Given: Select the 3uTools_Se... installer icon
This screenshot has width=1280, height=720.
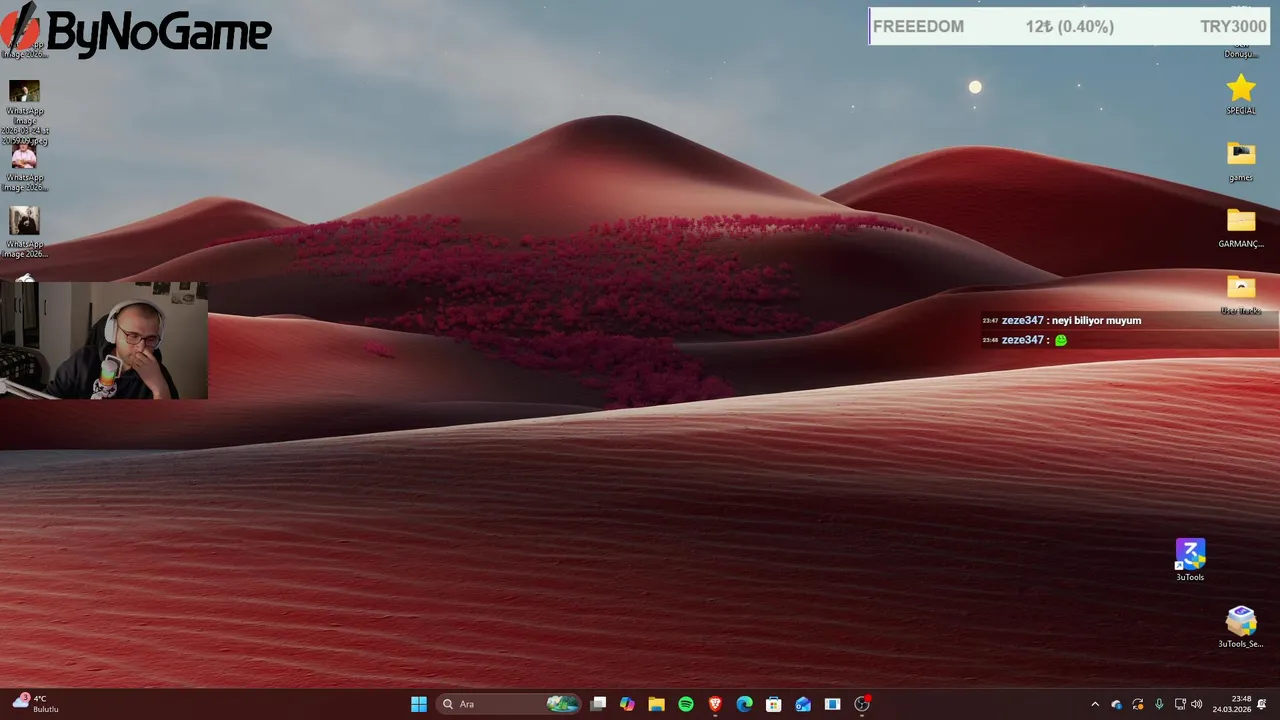Looking at the screenshot, I should click(1241, 627).
